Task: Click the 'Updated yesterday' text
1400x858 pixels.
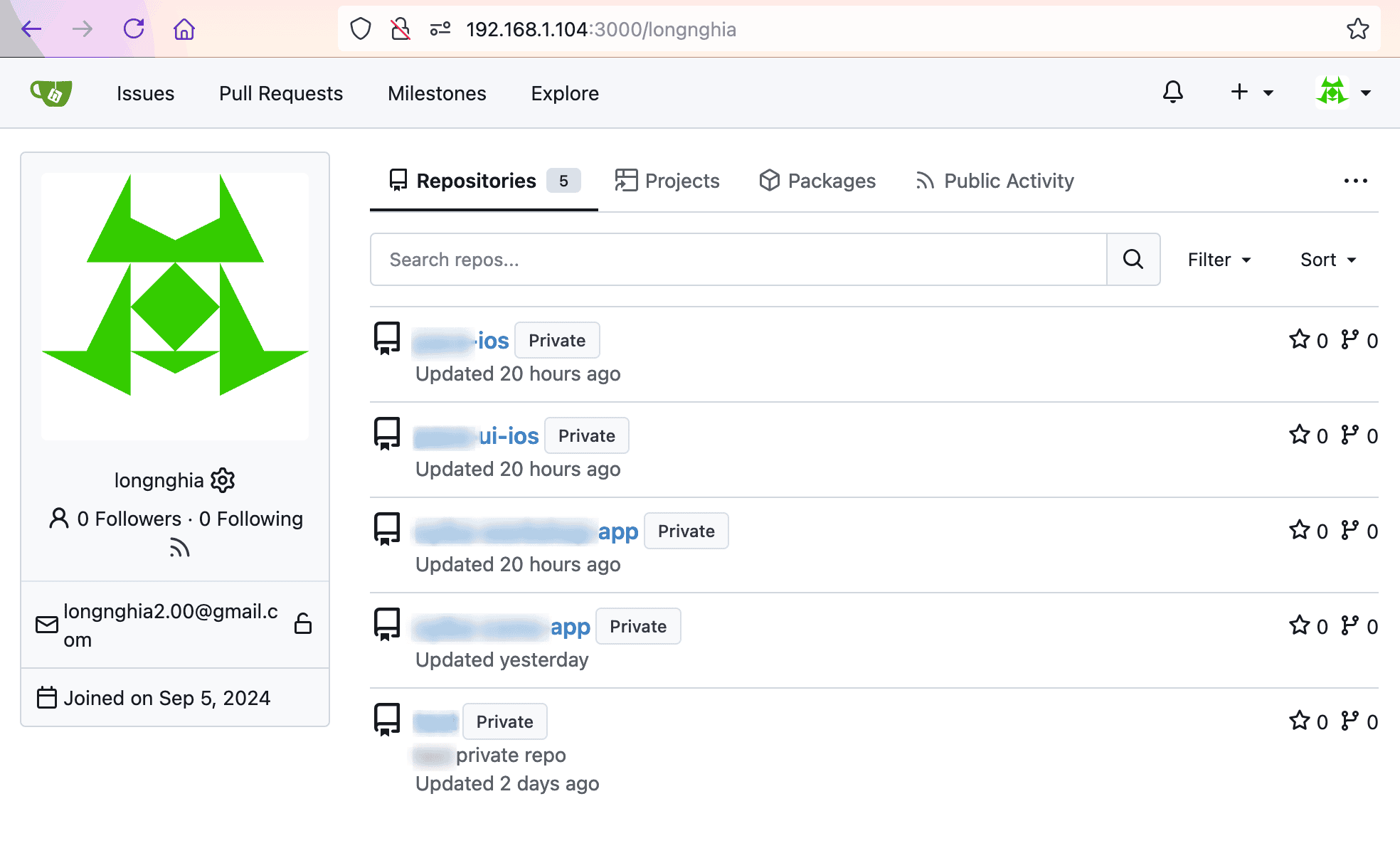Action: click(x=502, y=660)
